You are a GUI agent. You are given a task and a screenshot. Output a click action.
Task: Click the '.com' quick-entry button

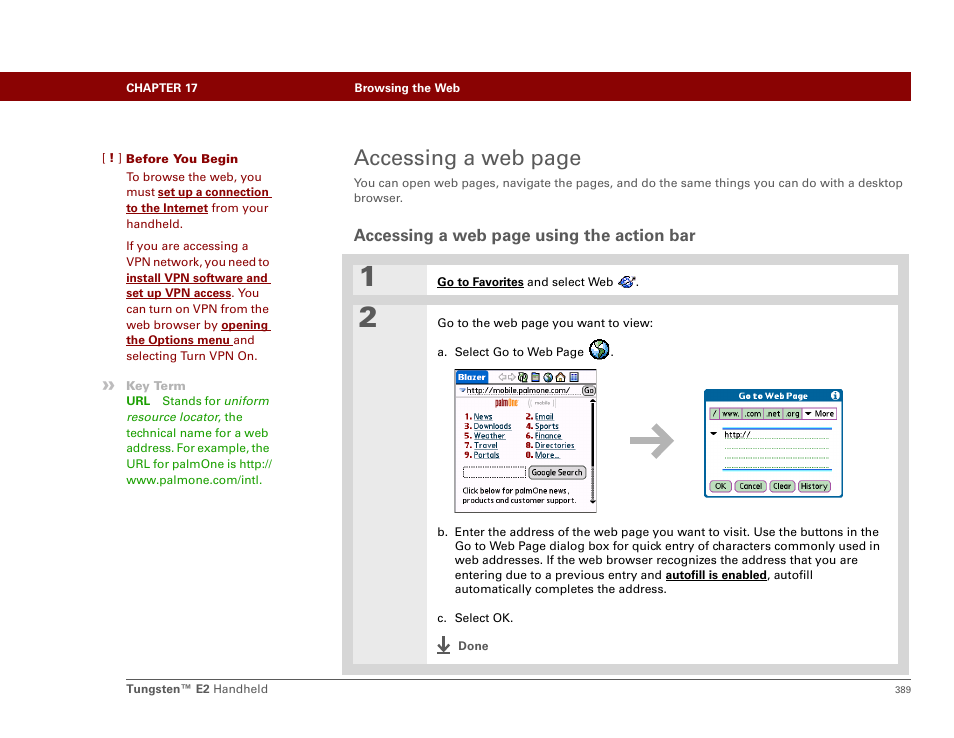coord(753,414)
